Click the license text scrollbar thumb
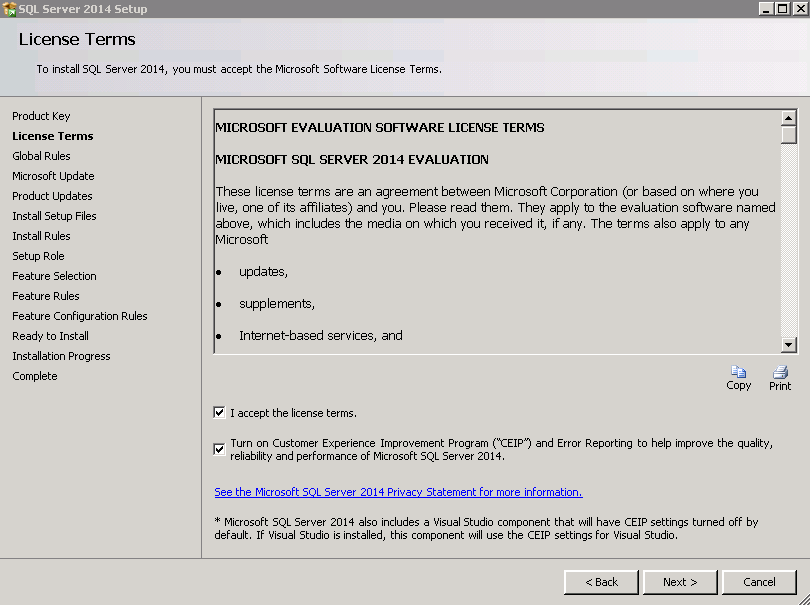Image resolution: width=810 pixels, height=605 pixels. [x=788, y=135]
